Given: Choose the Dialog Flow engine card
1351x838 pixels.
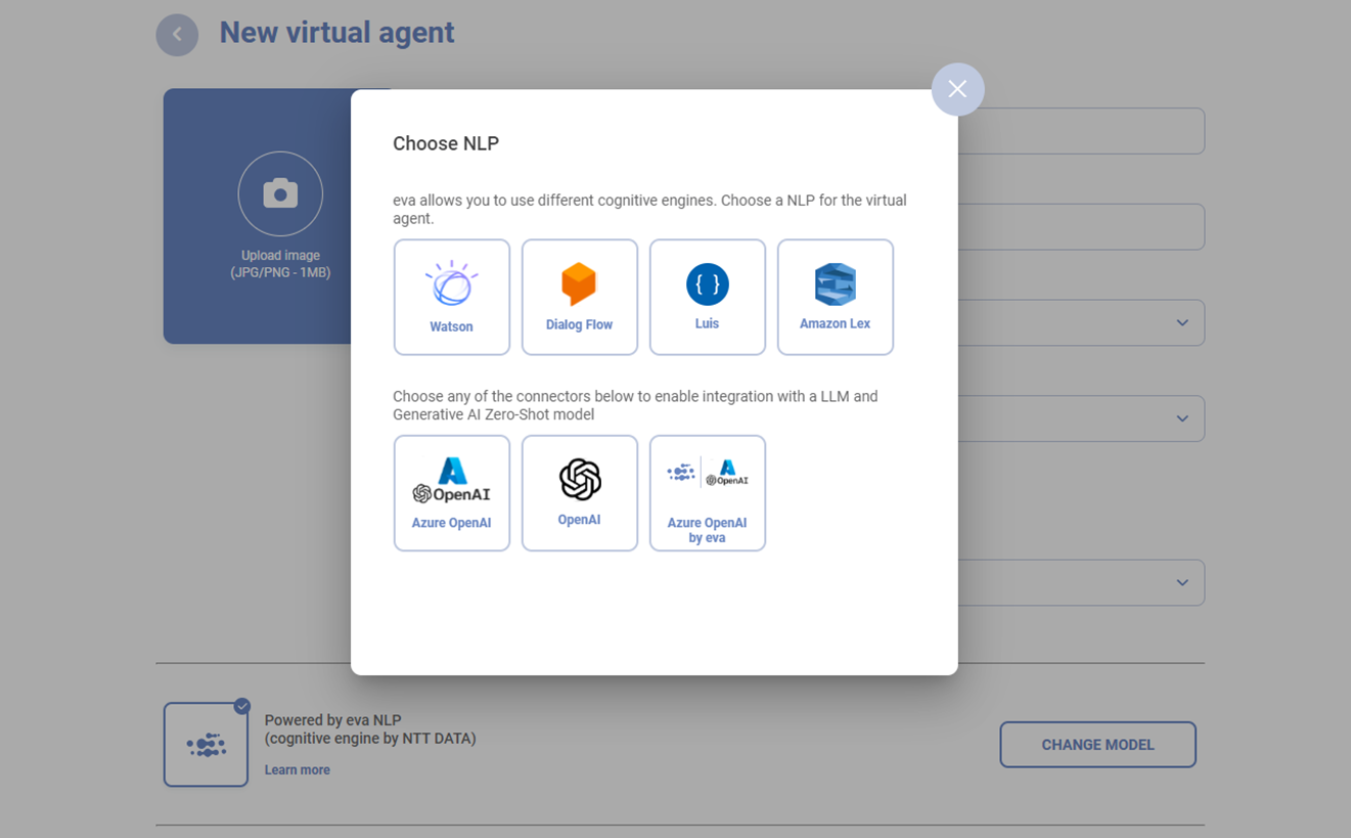Looking at the screenshot, I should pos(579,297).
